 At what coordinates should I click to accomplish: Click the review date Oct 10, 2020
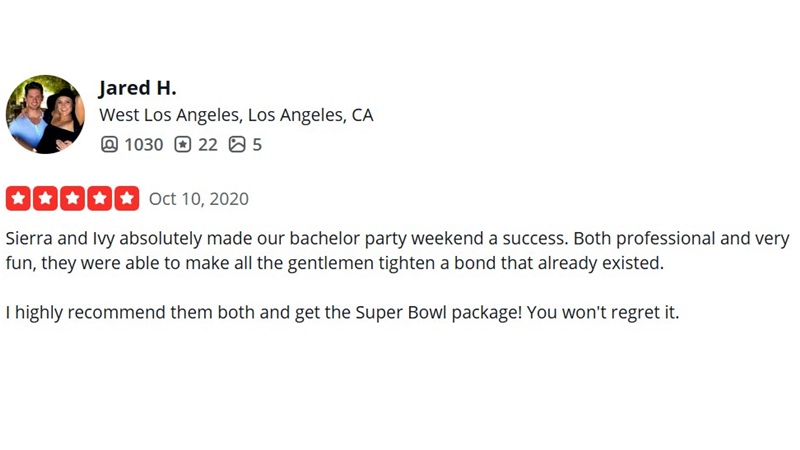coord(198,198)
